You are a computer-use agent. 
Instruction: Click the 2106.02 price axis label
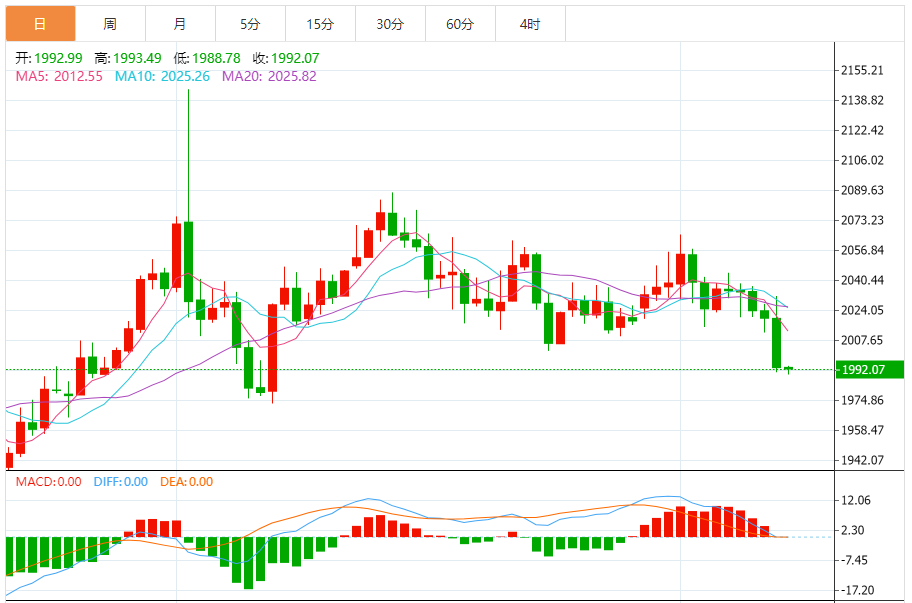pos(862,160)
